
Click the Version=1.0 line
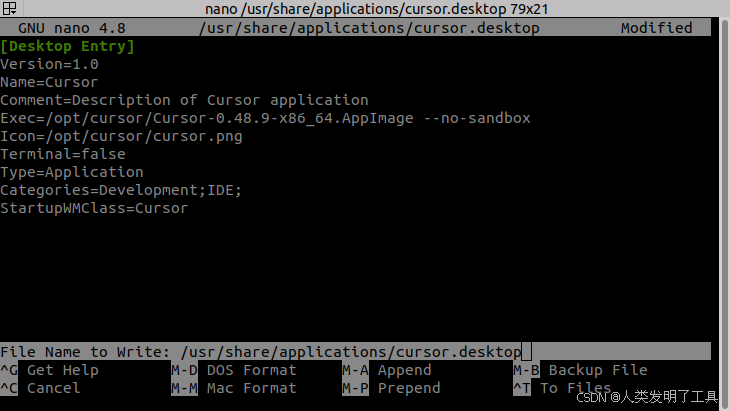point(49,64)
